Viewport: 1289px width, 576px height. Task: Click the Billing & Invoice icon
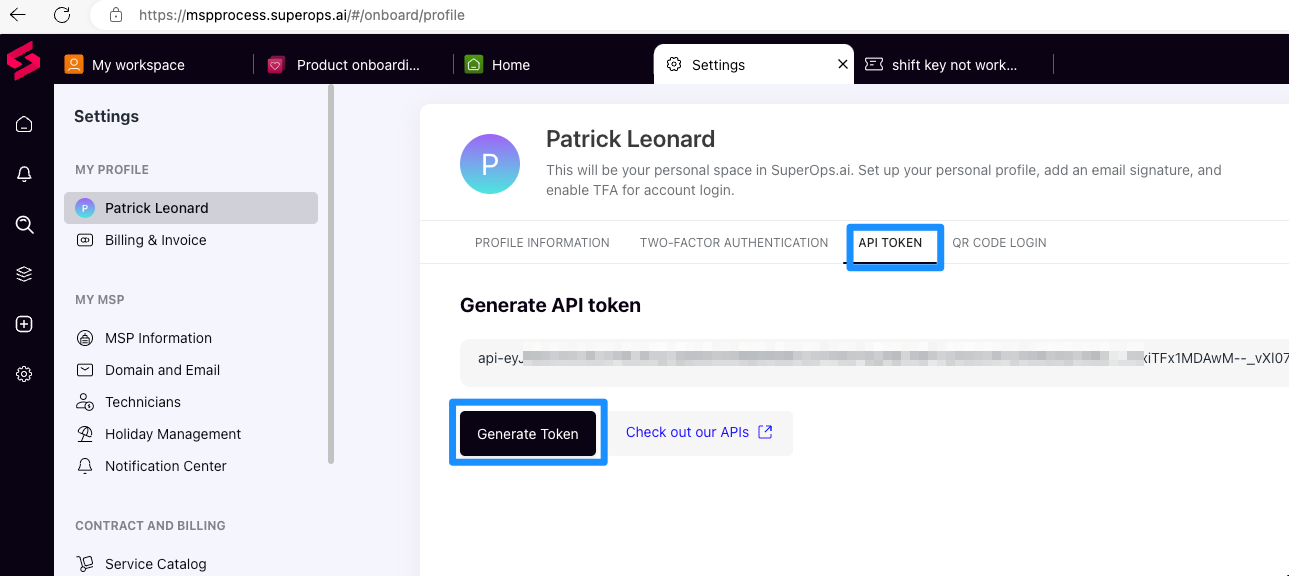coord(85,240)
